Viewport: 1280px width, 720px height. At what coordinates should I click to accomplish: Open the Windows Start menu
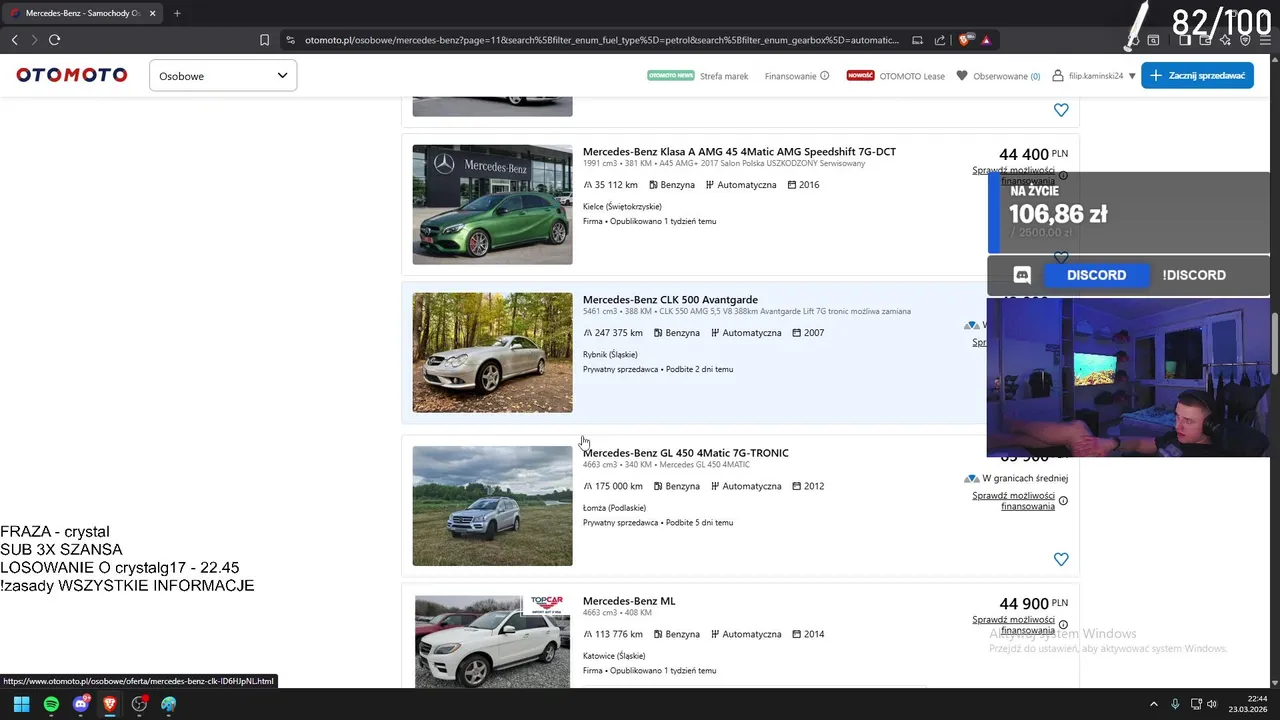click(21, 704)
